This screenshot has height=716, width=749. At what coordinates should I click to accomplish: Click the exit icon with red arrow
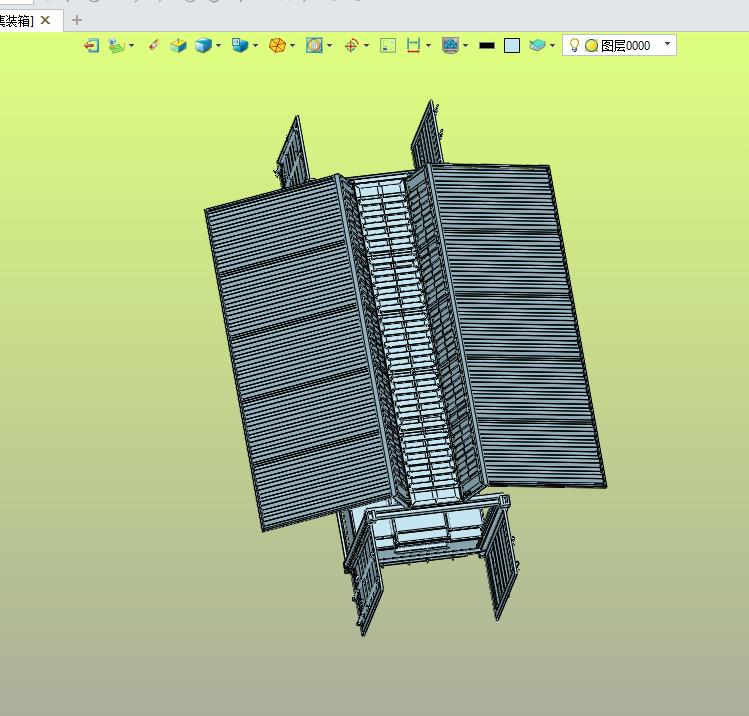coord(91,45)
